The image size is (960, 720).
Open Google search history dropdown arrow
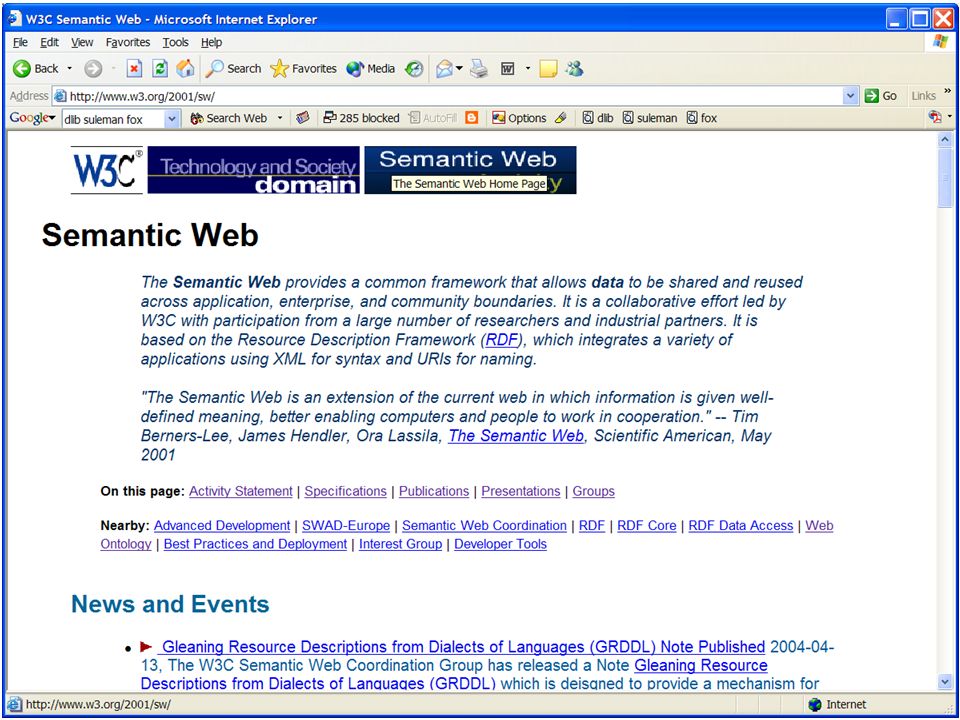[173, 119]
